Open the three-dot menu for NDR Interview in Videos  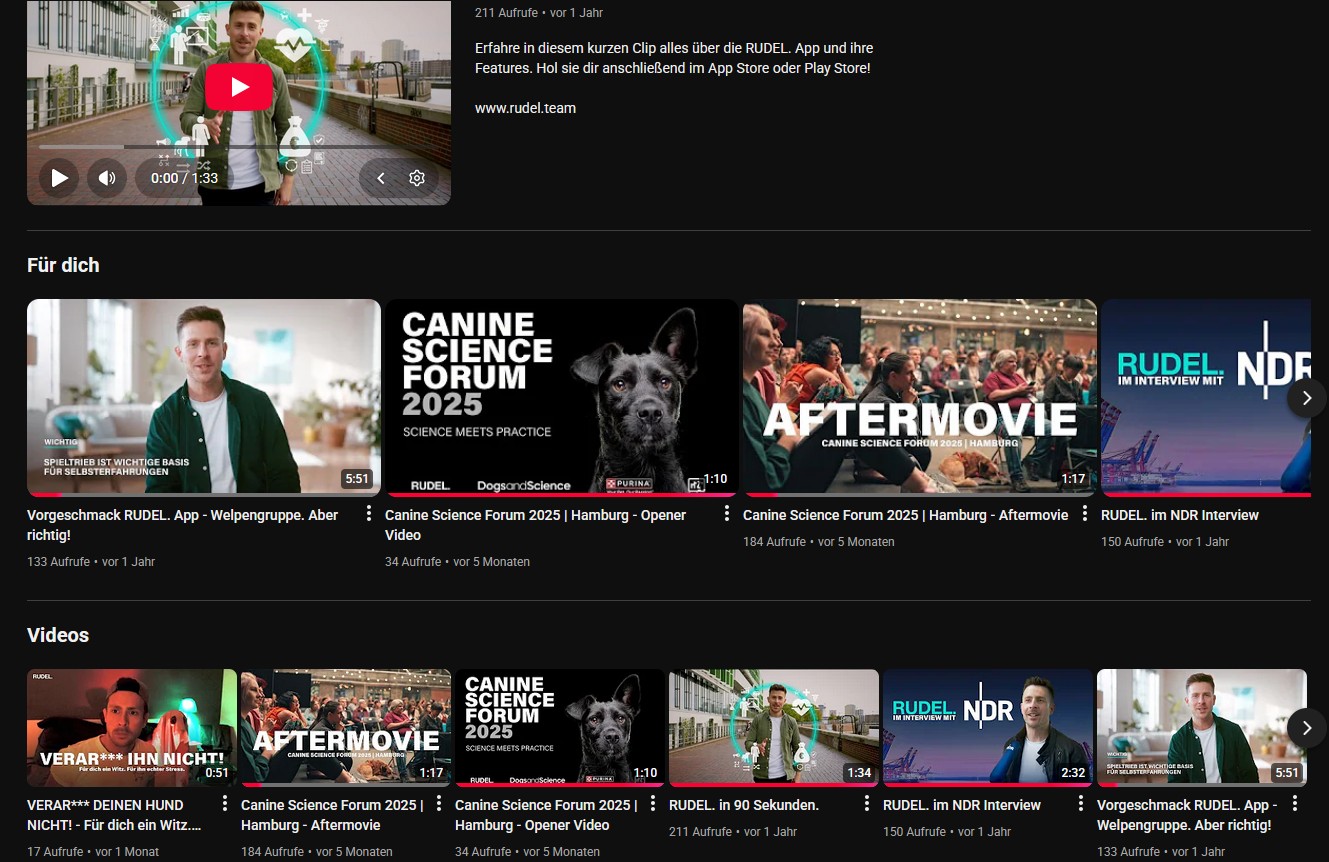coord(1081,804)
